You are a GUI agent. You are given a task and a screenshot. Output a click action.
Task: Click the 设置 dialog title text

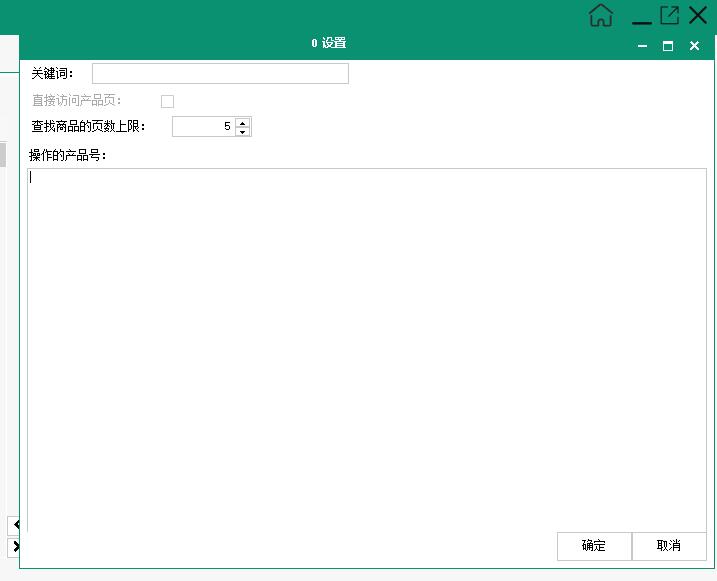coord(329,43)
